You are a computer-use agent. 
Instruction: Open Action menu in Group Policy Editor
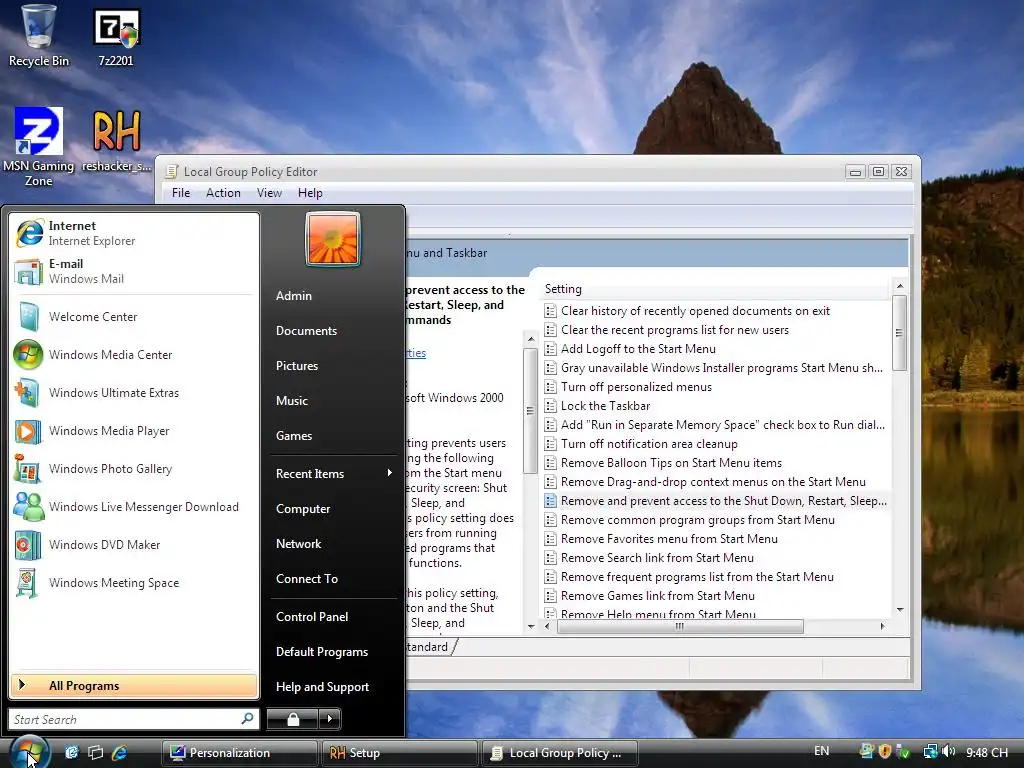click(x=223, y=193)
